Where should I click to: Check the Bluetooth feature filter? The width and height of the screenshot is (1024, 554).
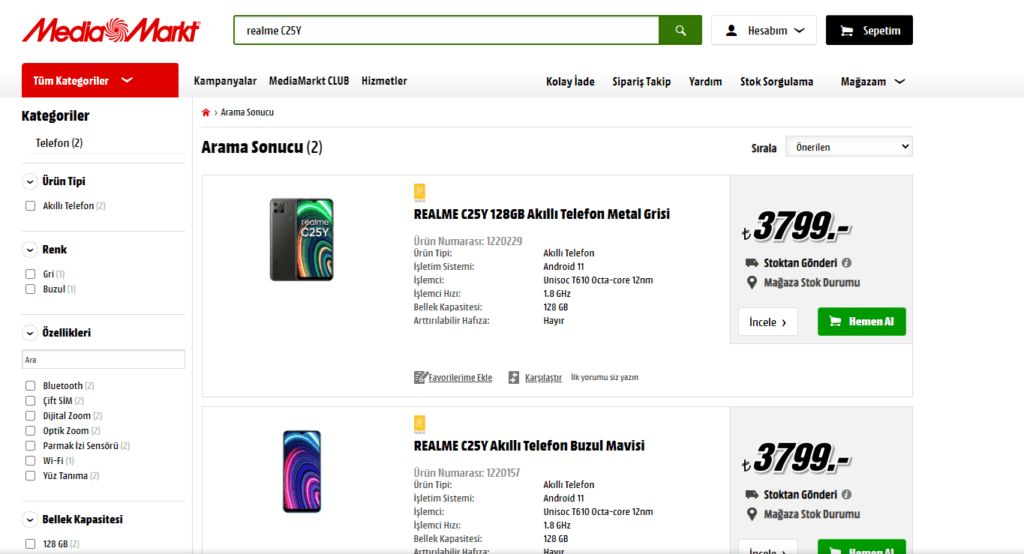pyautogui.click(x=30, y=386)
